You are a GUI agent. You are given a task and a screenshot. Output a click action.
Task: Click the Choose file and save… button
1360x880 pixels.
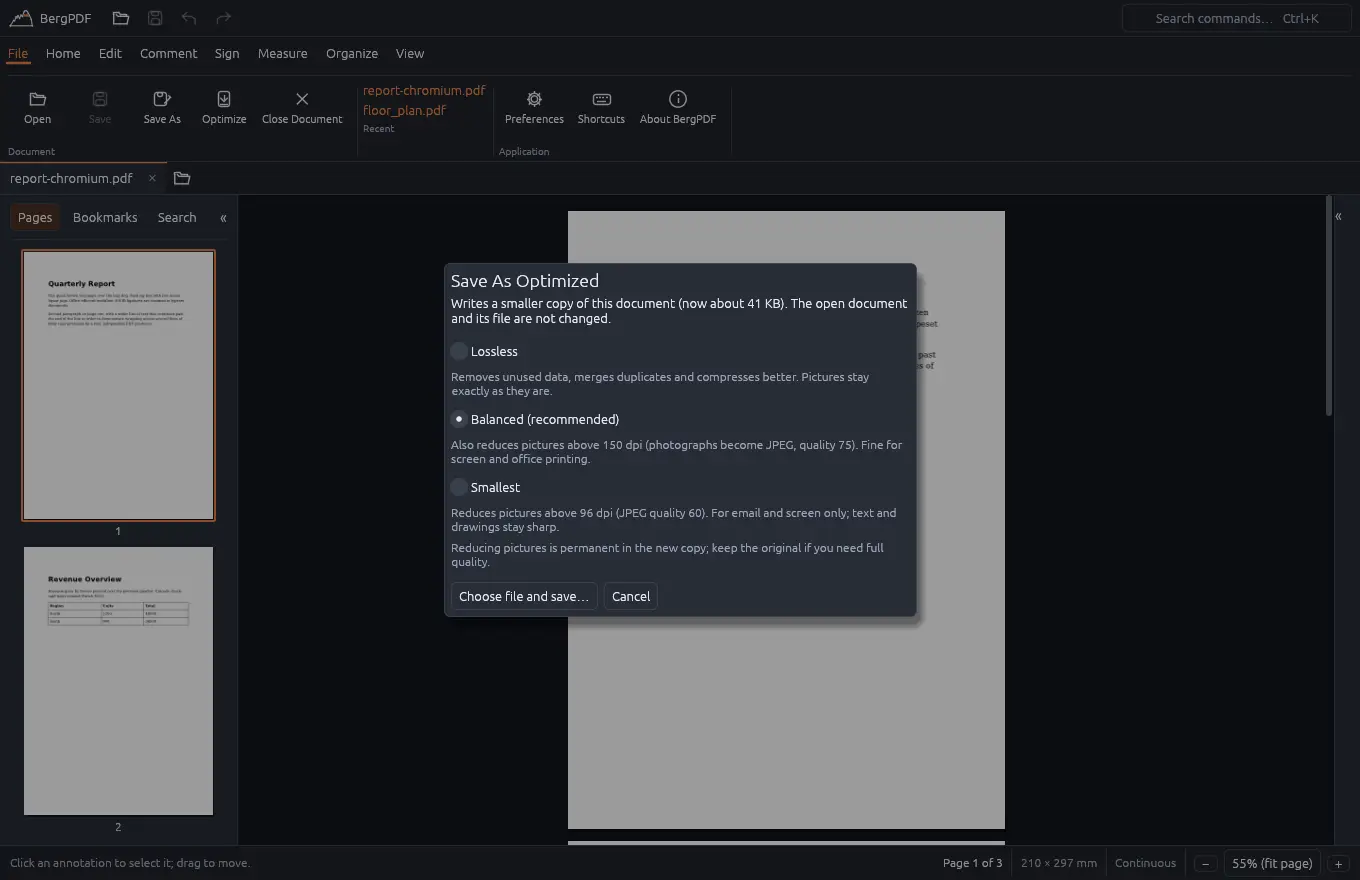(524, 596)
